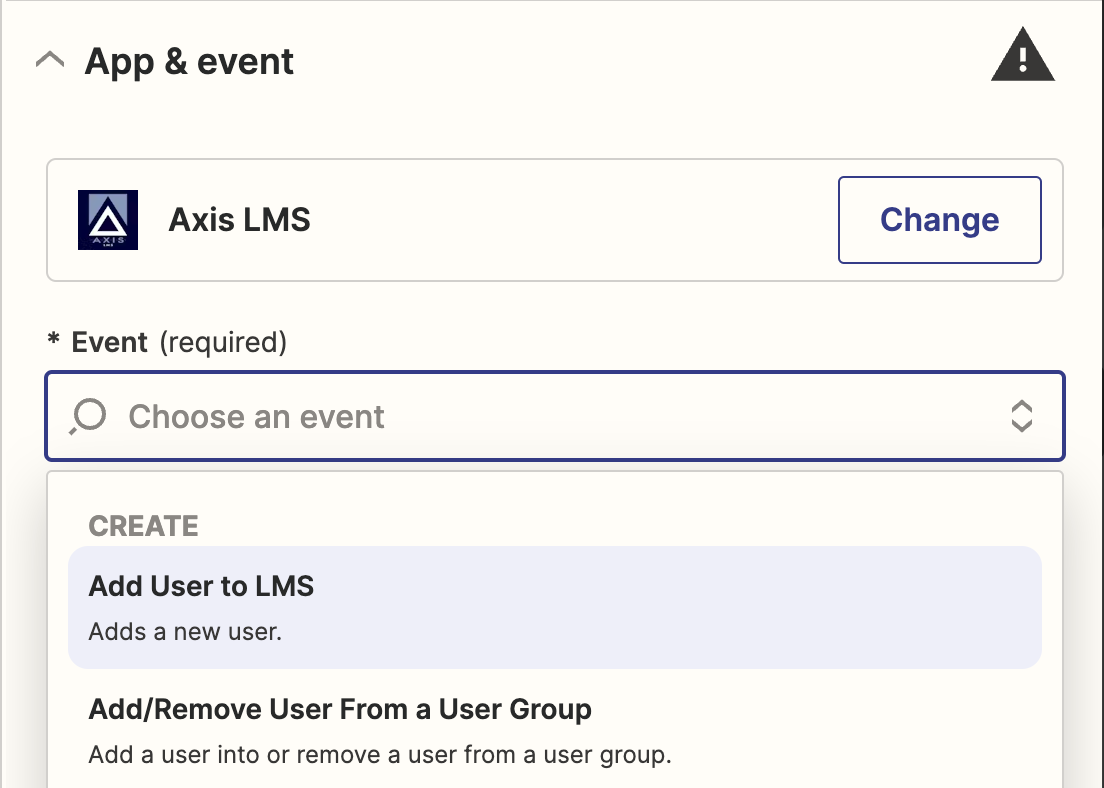
Task: Click the warning triangle alert icon
Action: click(1022, 57)
